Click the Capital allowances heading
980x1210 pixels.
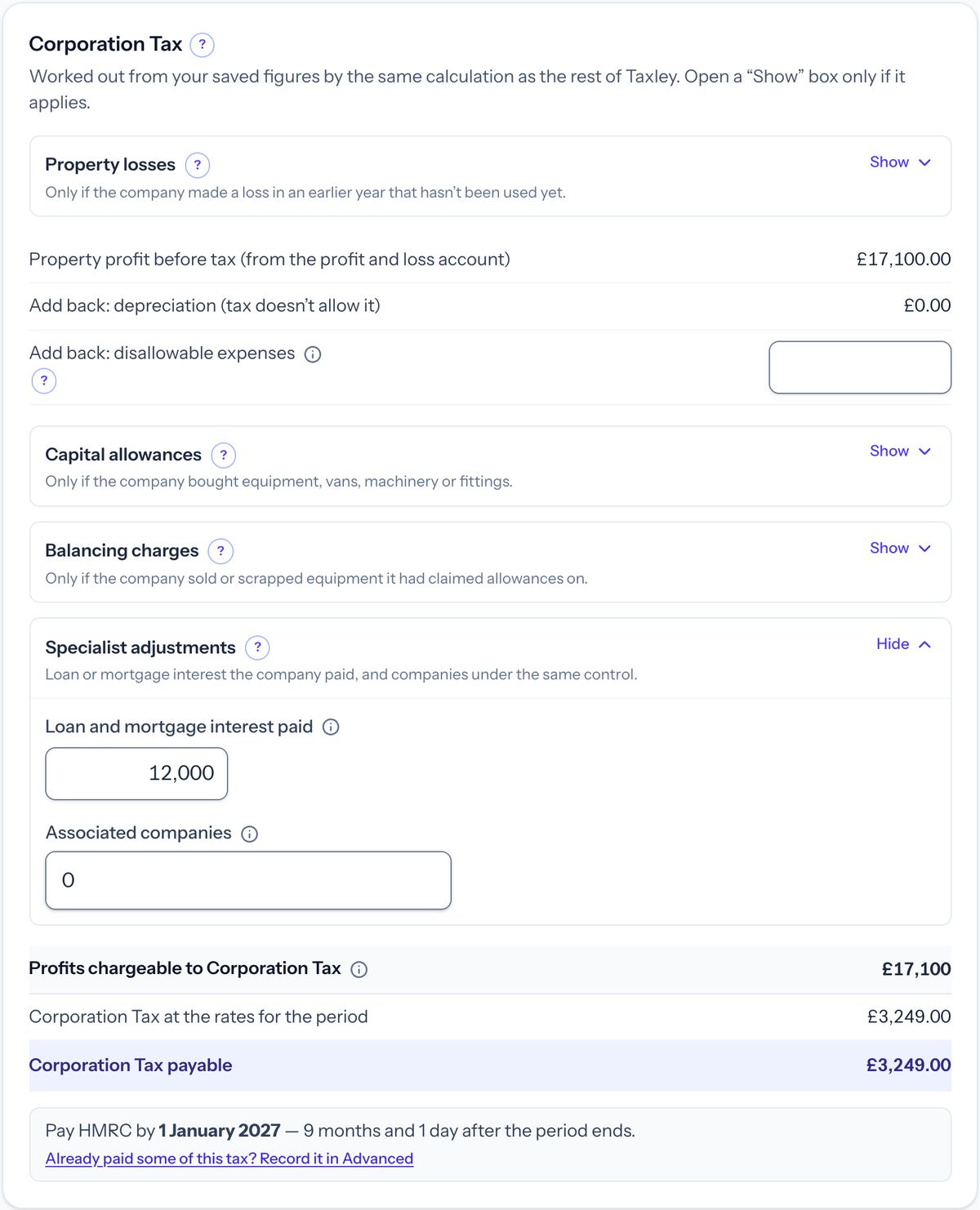pos(123,455)
